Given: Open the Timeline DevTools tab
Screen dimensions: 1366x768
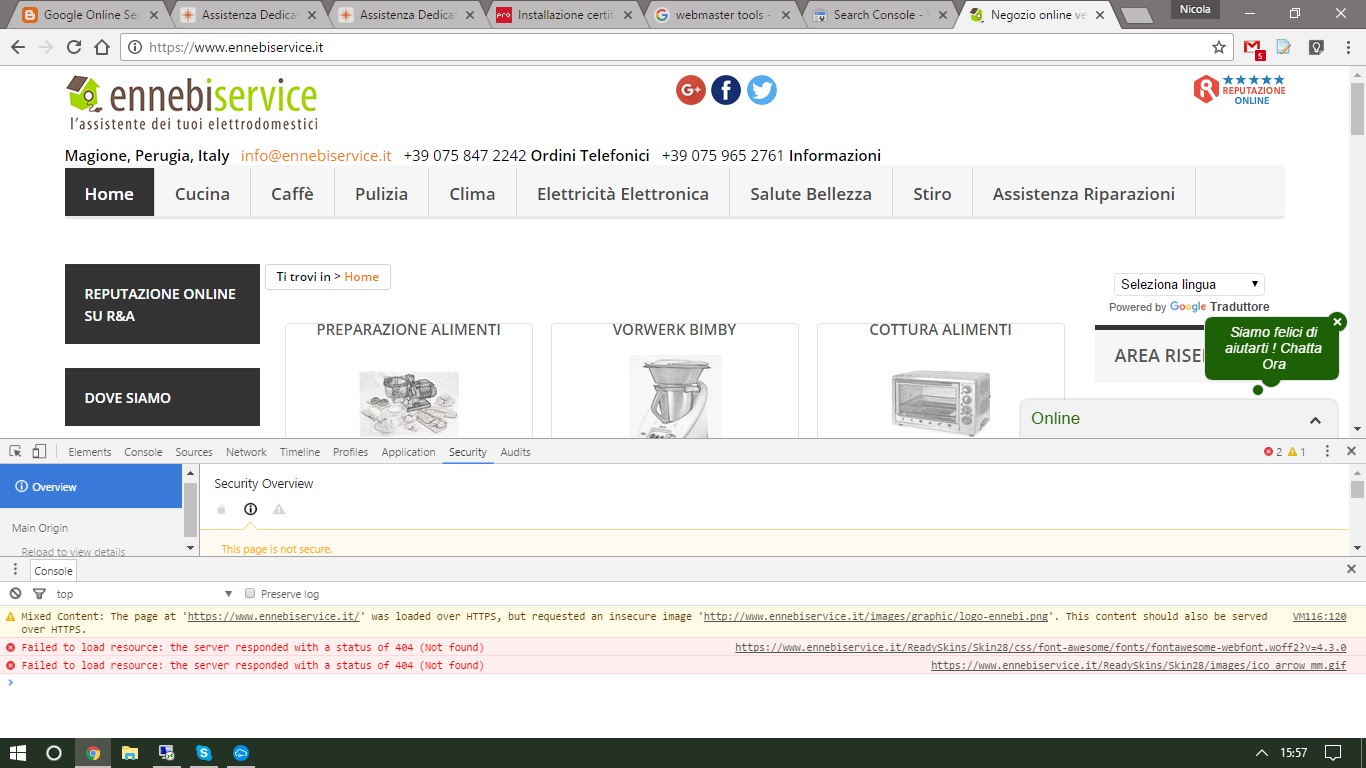Looking at the screenshot, I should [x=300, y=452].
